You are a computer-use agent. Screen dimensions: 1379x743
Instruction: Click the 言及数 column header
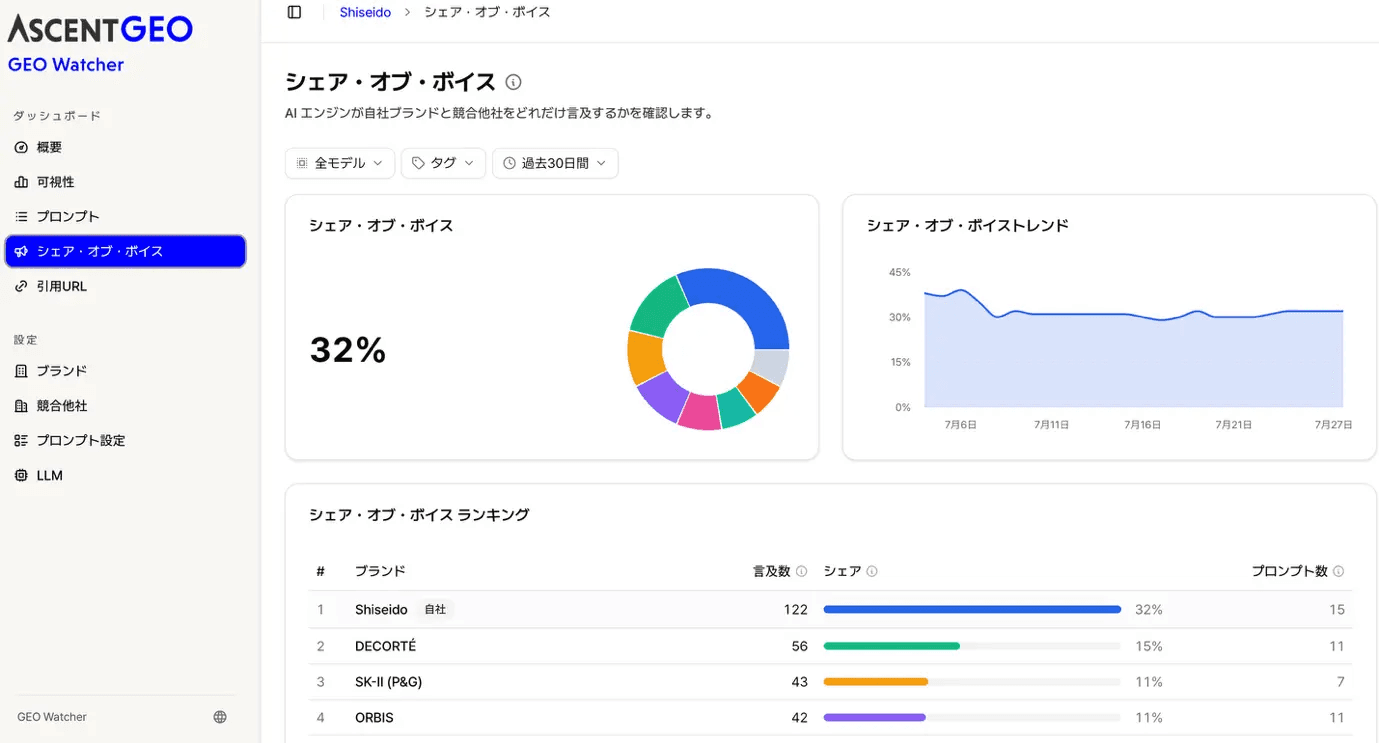tap(772, 571)
